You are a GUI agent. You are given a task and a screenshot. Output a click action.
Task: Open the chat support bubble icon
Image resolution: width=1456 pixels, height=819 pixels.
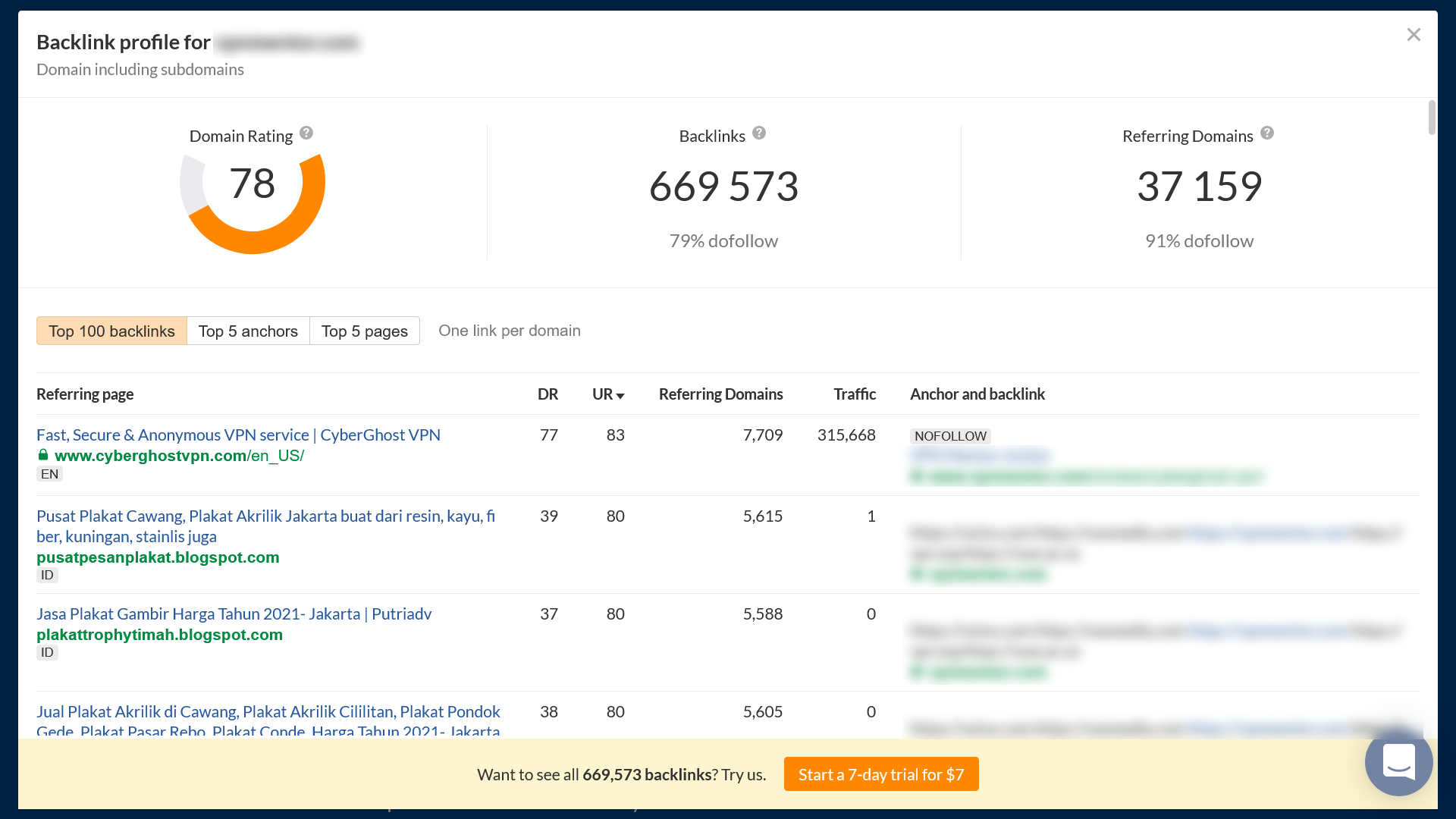[x=1398, y=762]
